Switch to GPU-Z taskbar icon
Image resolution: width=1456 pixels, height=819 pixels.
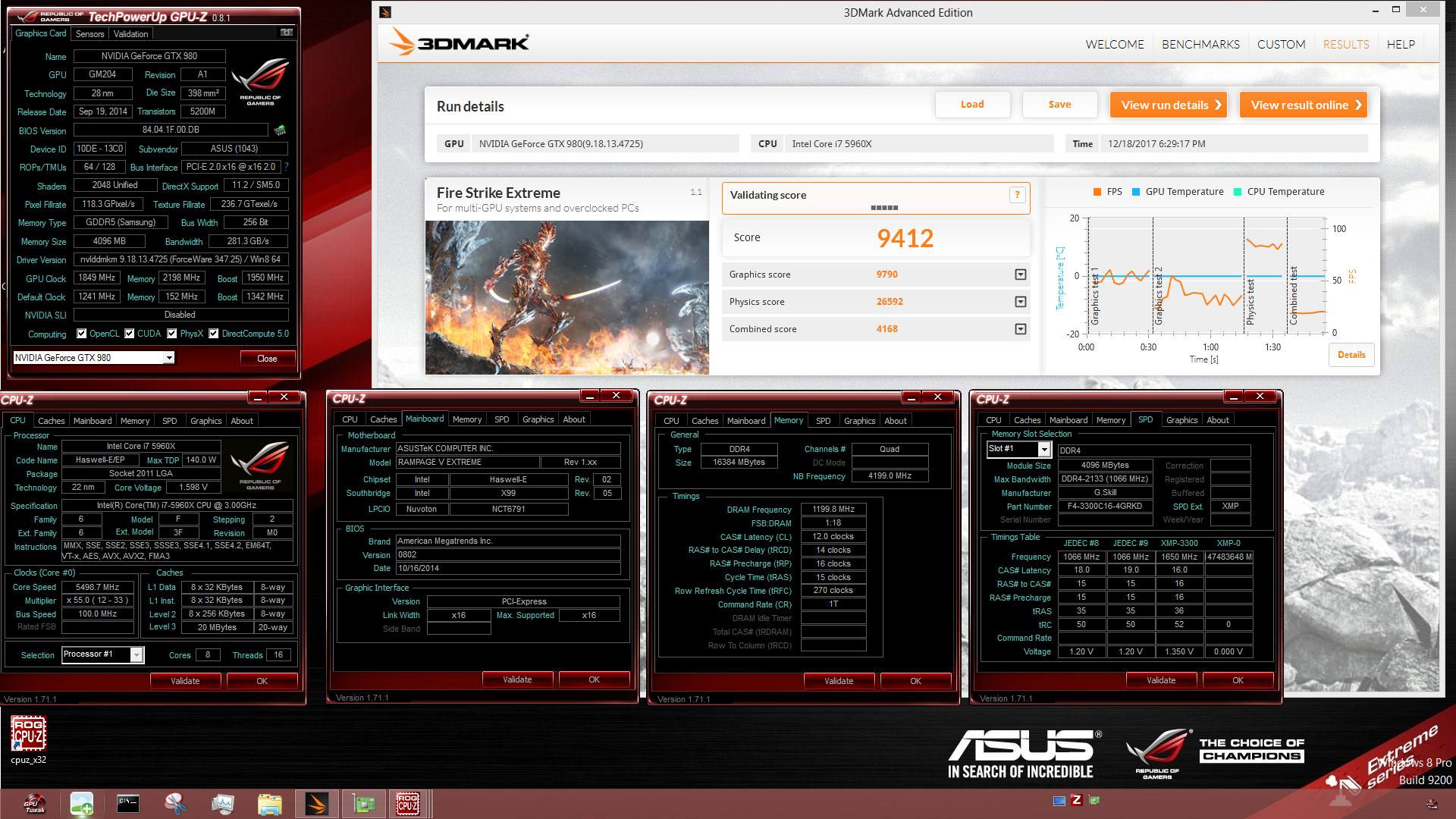pos(364,803)
